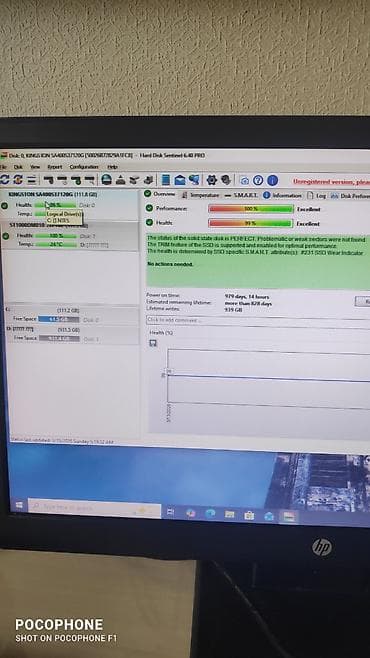Screen dimensions: 370x658
Task: Click Temp bar of ST1000DM010 disk
Action: (x=56, y=245)
